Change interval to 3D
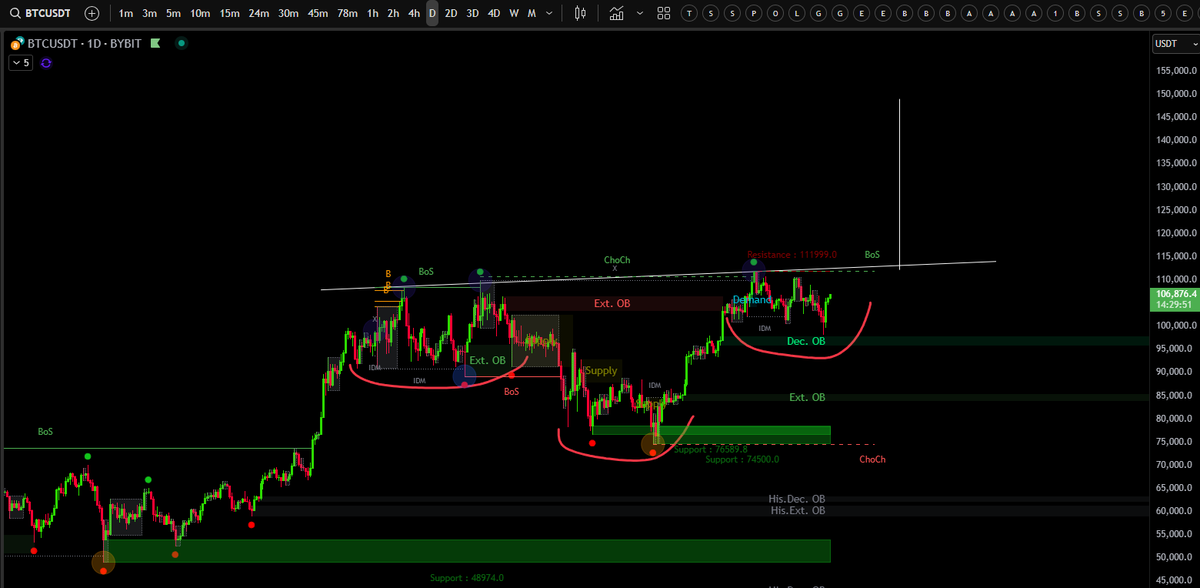 (x=473, y=13)
